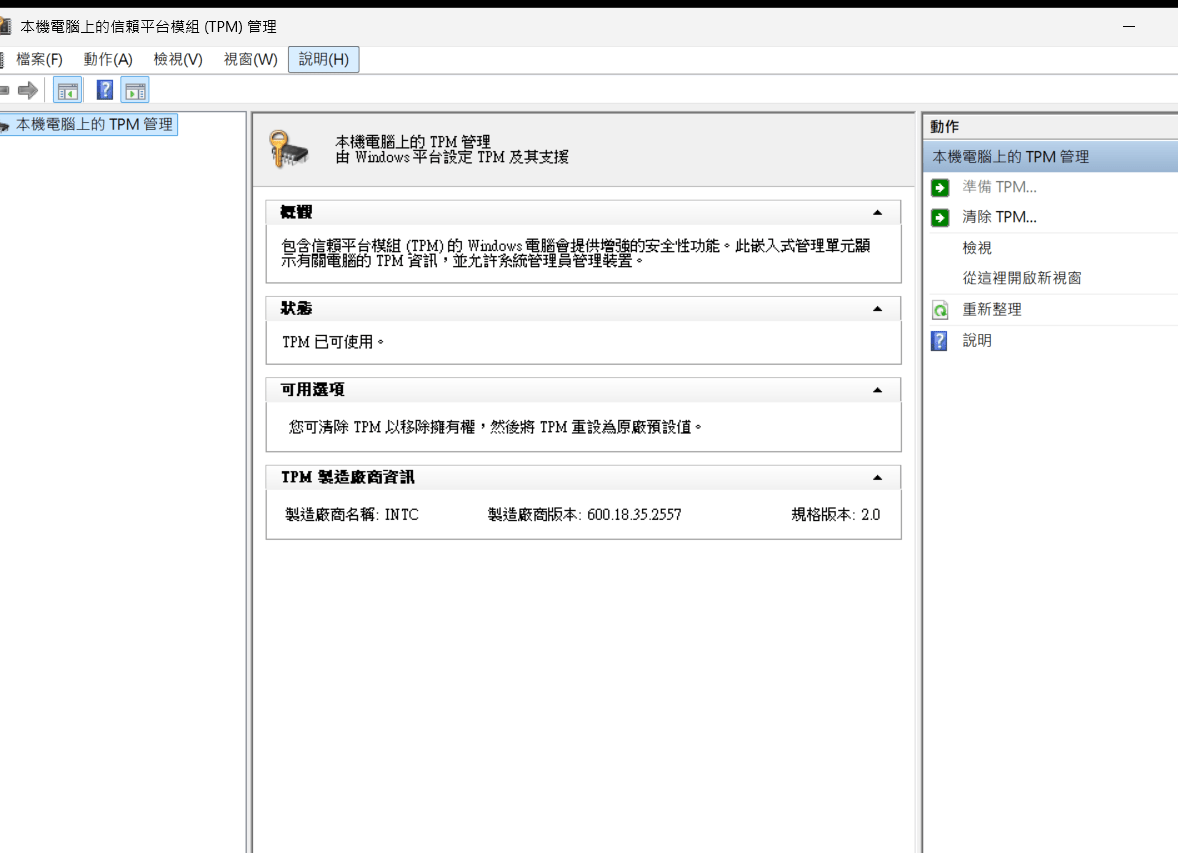Open the 檔案(F) menu
Viewport: 1178px width, 853px height.
pos(39,59)
